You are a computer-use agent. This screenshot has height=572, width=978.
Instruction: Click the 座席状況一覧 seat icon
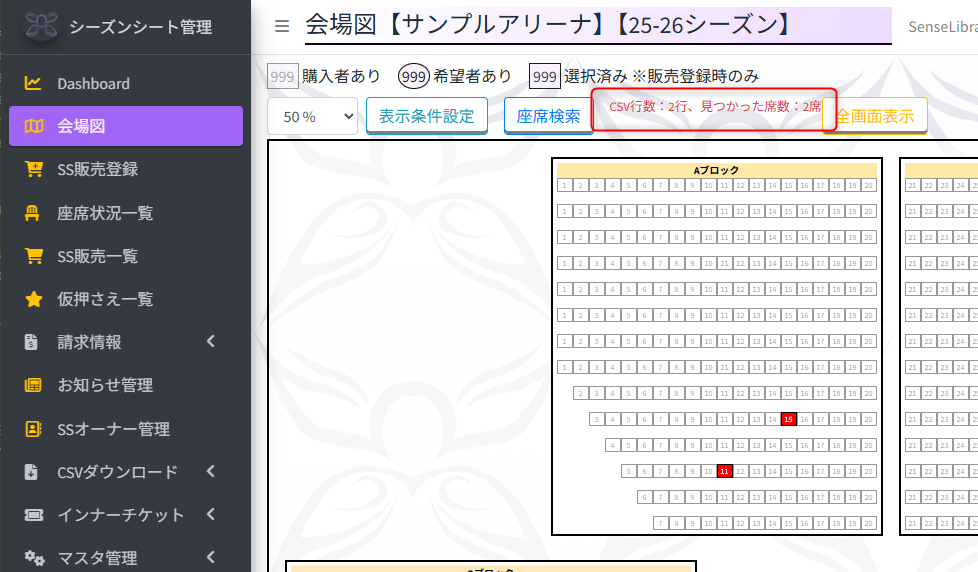[x=34, y=213]
